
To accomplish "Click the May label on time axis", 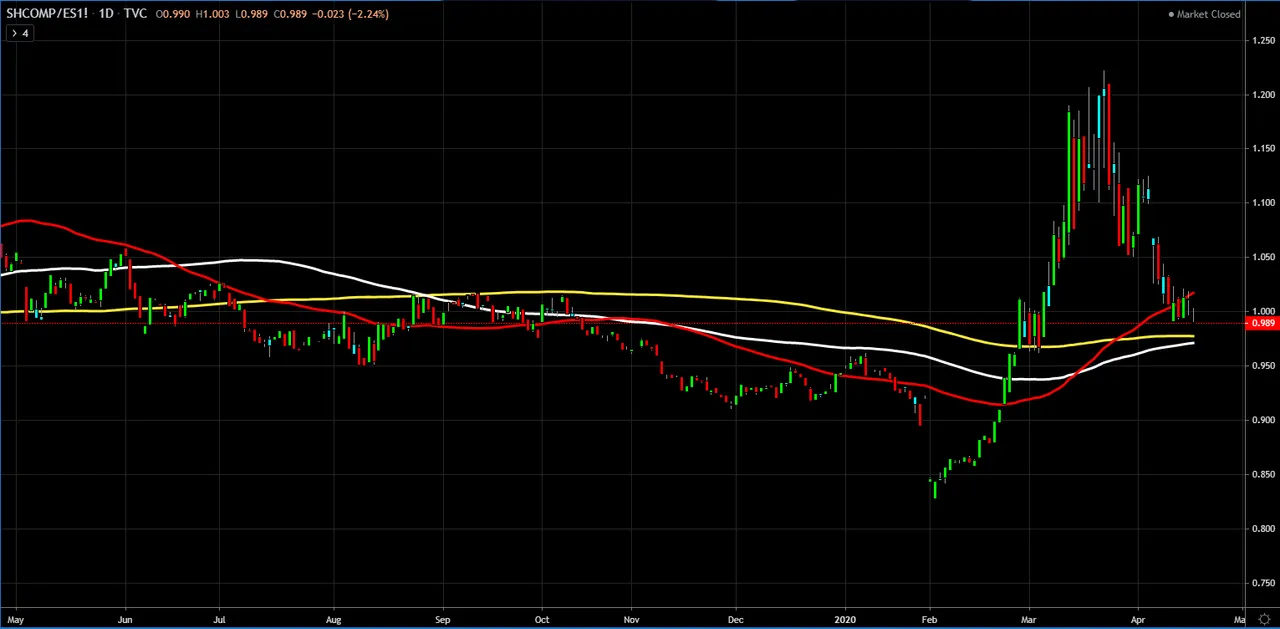I will pos(15,620).
